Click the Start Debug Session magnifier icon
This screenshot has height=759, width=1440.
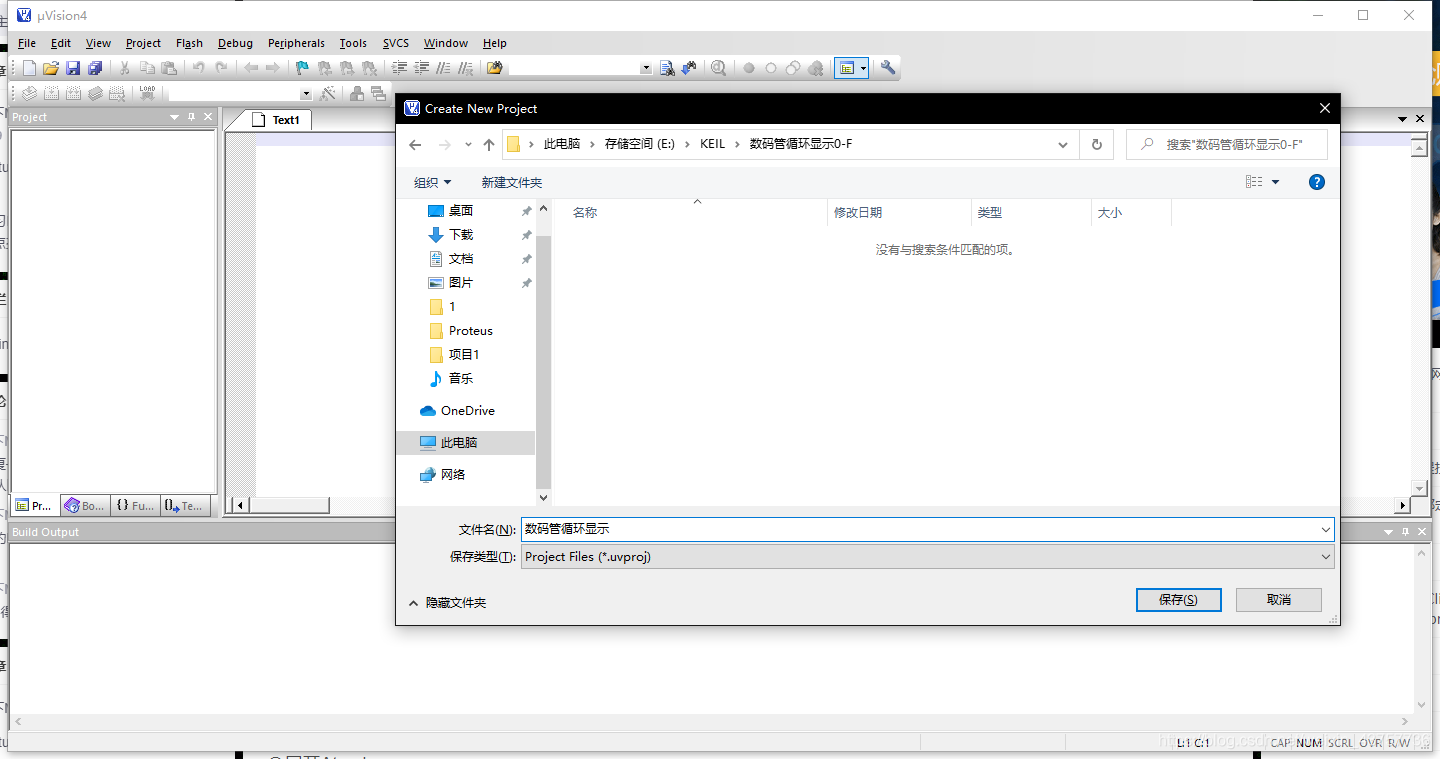click(719, 68)
